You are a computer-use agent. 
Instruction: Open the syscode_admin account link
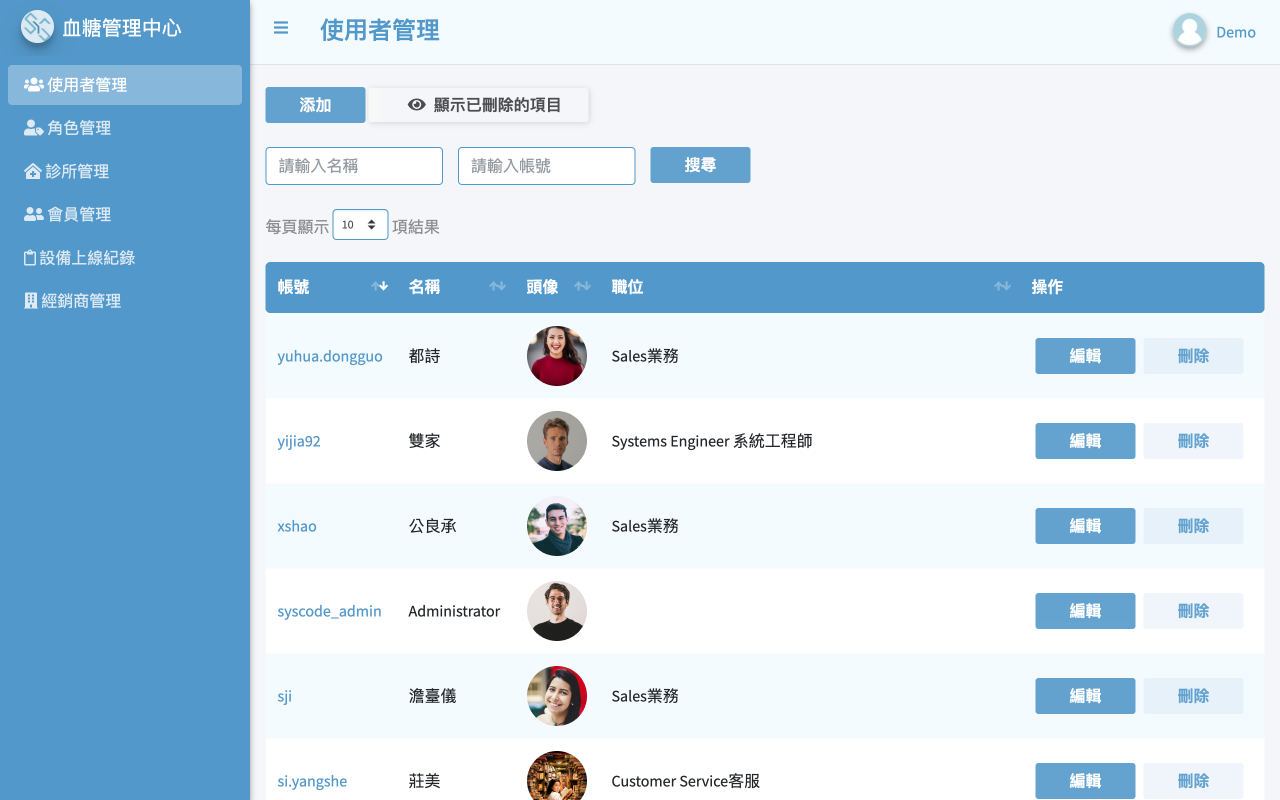[x=329, y=610]
